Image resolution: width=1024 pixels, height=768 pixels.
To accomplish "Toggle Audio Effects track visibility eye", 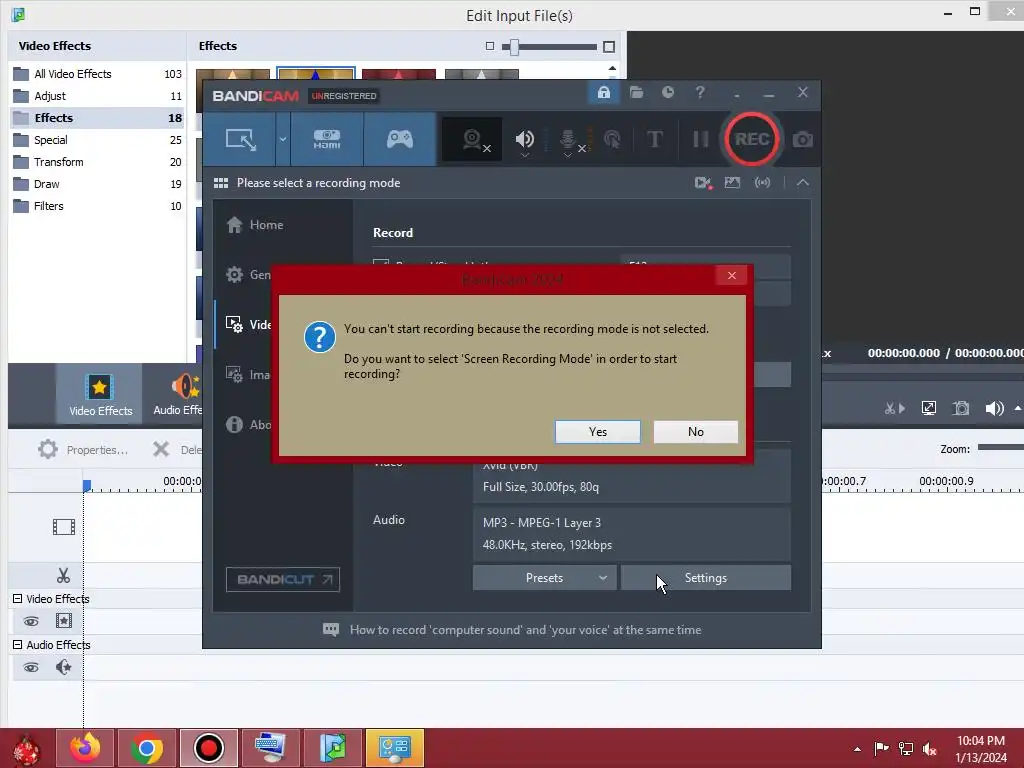I will 31,667.
